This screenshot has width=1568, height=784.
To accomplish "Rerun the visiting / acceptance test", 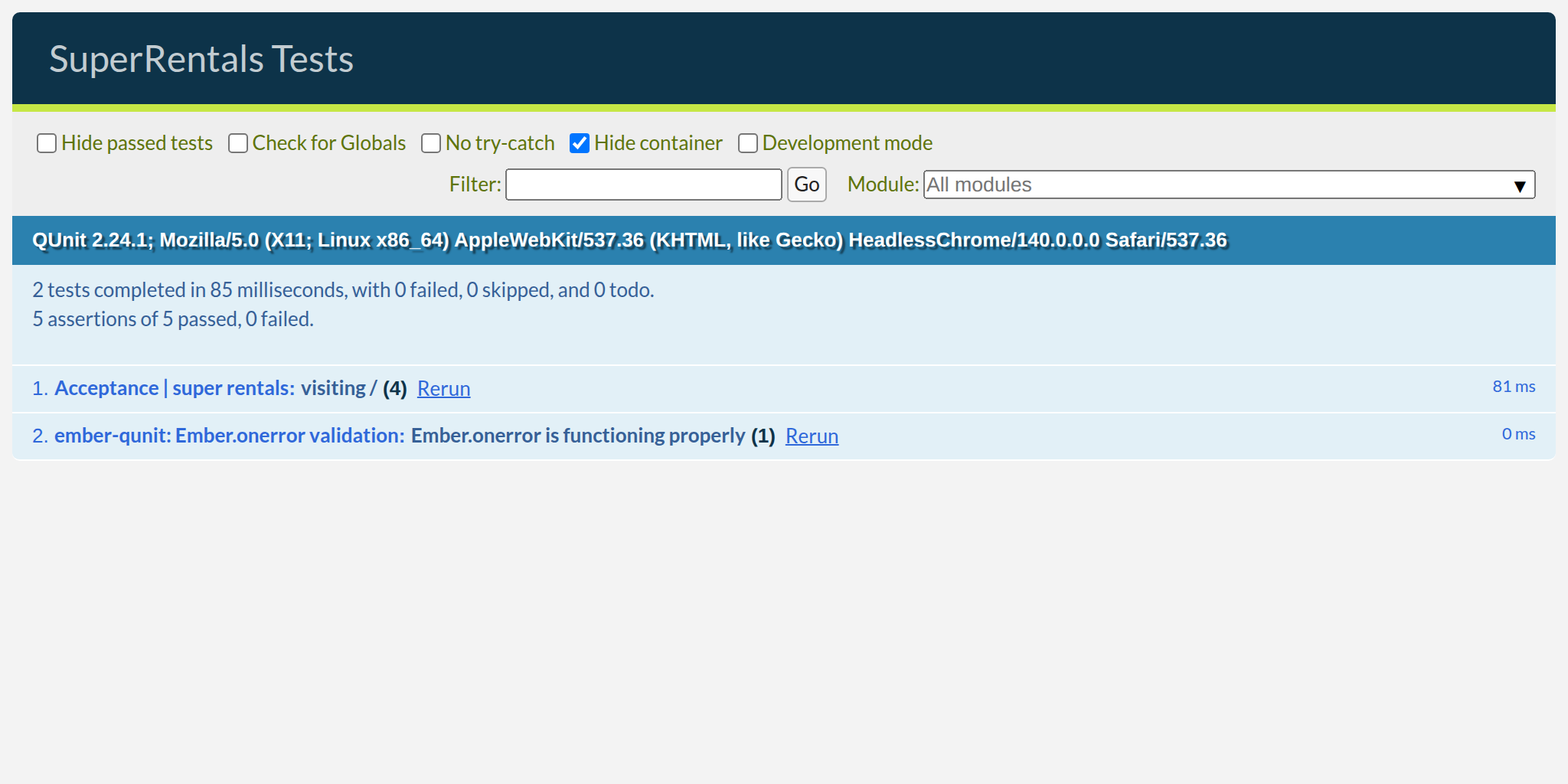I will pyautogui.click(x=443, y=389).
